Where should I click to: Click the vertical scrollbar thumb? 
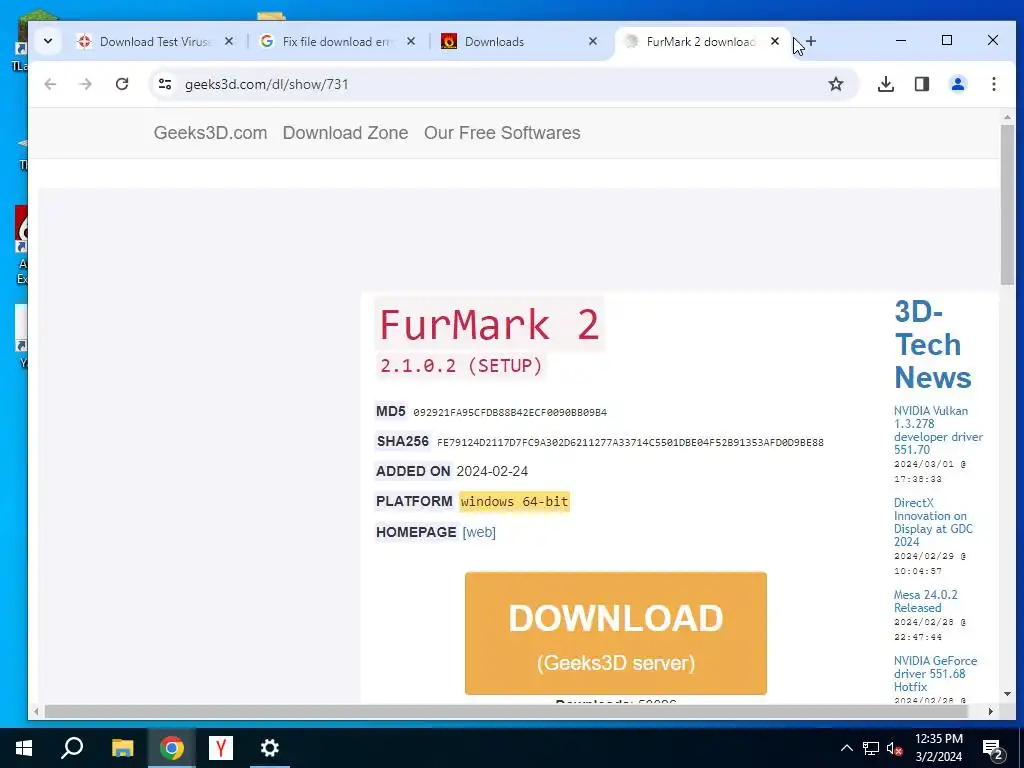(1007, 204)
